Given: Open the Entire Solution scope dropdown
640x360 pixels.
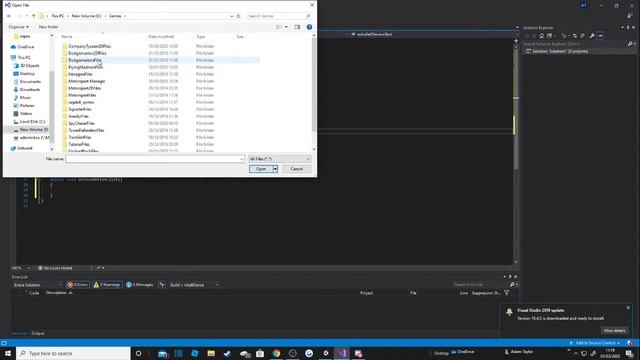Looking at the screenshot, I should pyautogui.click(x=38, y=285).
